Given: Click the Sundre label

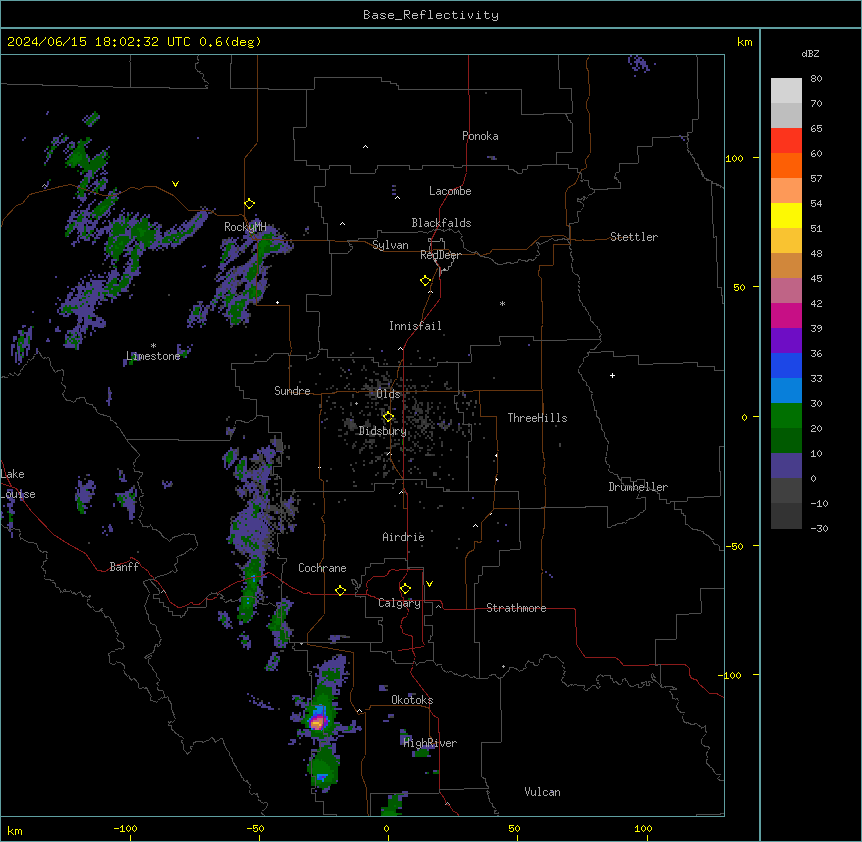Looking at the screenshot, I should point(292,391).
